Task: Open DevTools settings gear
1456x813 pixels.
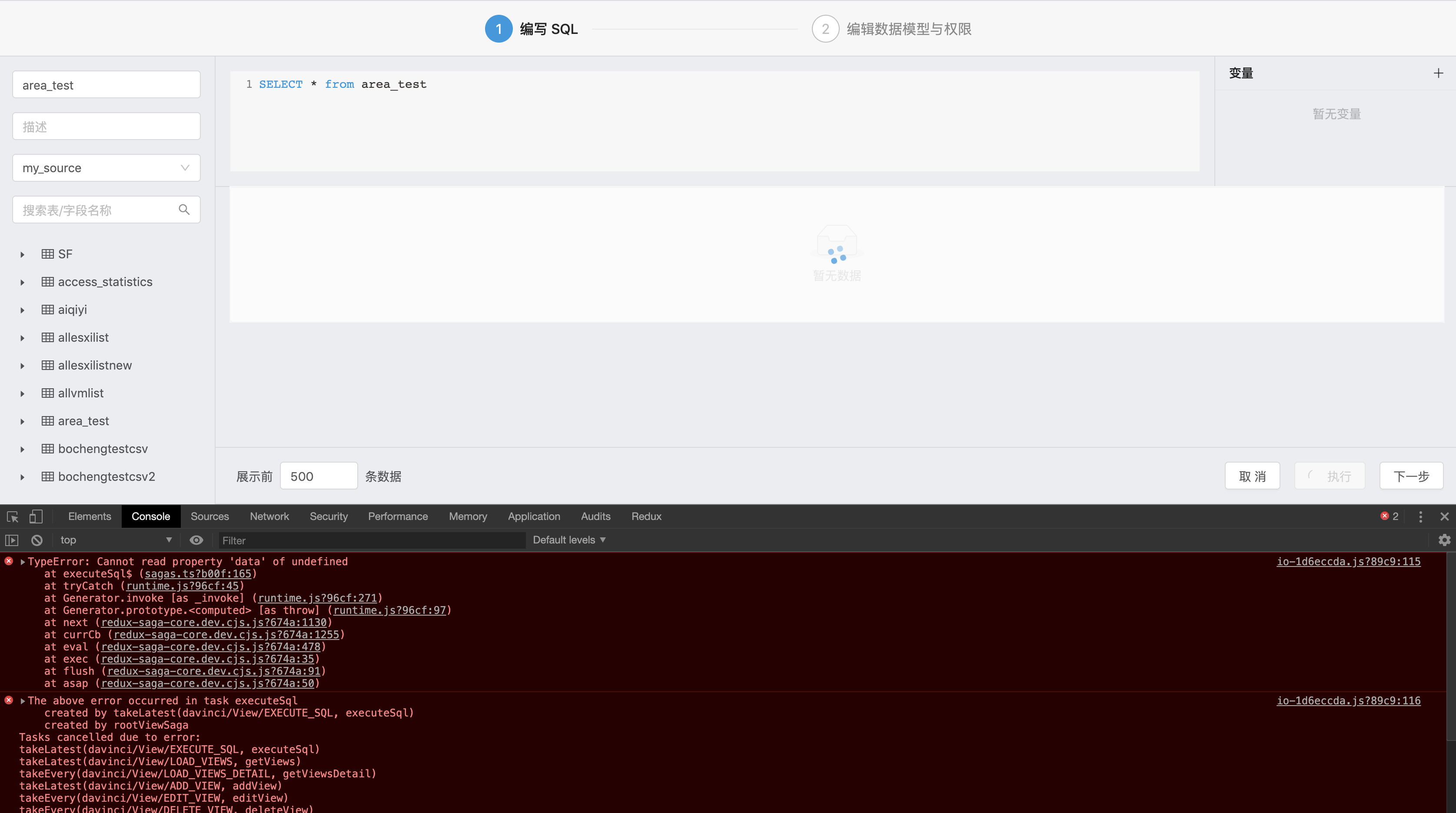Action: 1443,540
